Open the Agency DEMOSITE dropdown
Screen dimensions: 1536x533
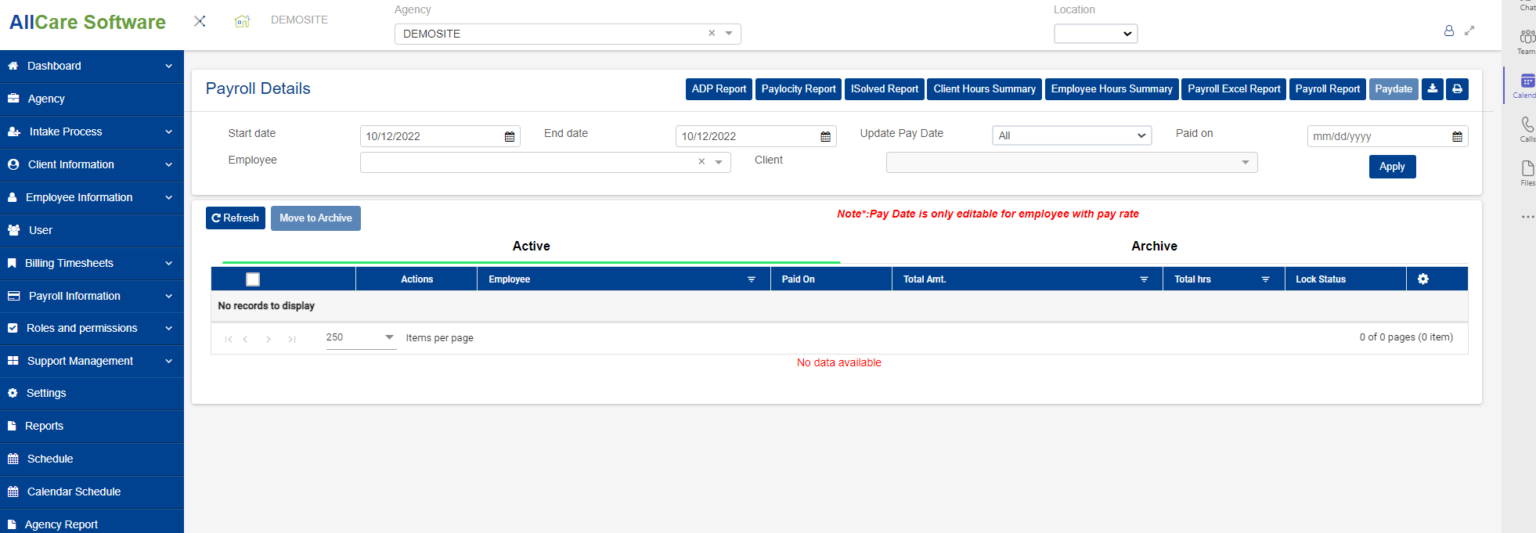pyautogui.click(x=568, y=34)
